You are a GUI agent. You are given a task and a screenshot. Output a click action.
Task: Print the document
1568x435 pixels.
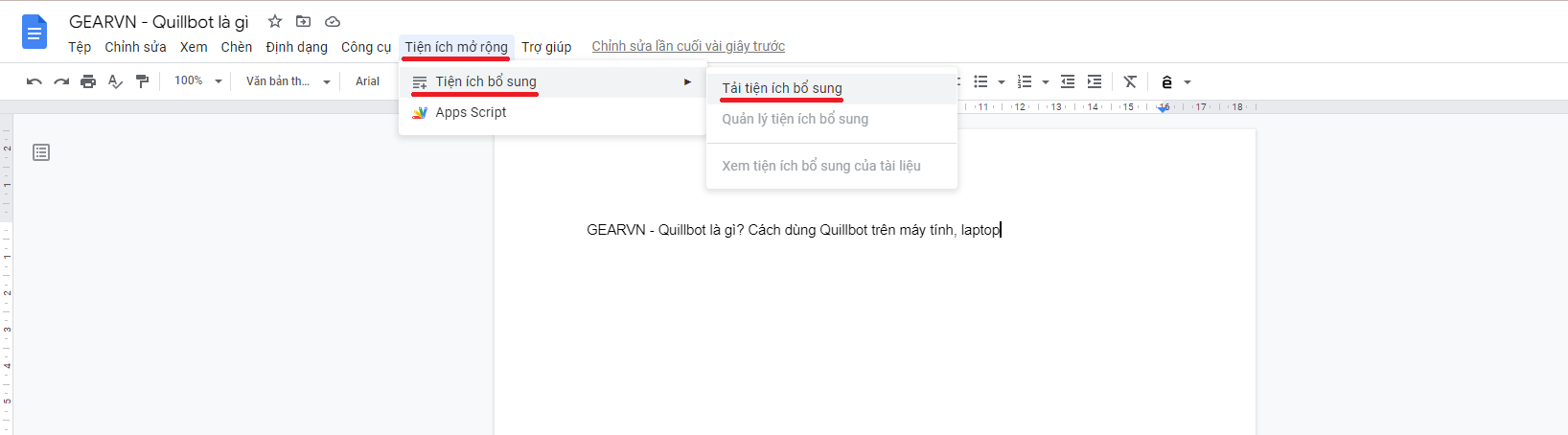click(x=88, y=81)
